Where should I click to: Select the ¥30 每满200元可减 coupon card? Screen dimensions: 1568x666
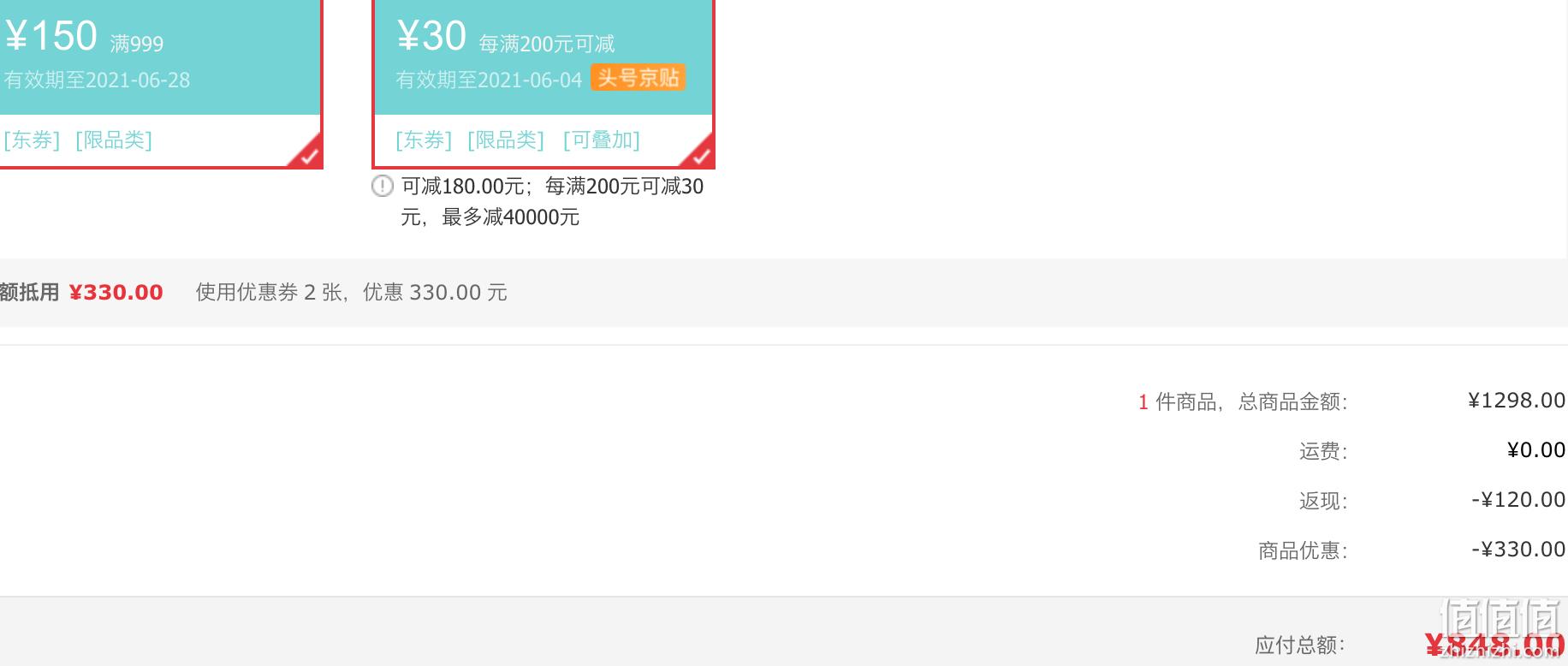tap(543, 83)
